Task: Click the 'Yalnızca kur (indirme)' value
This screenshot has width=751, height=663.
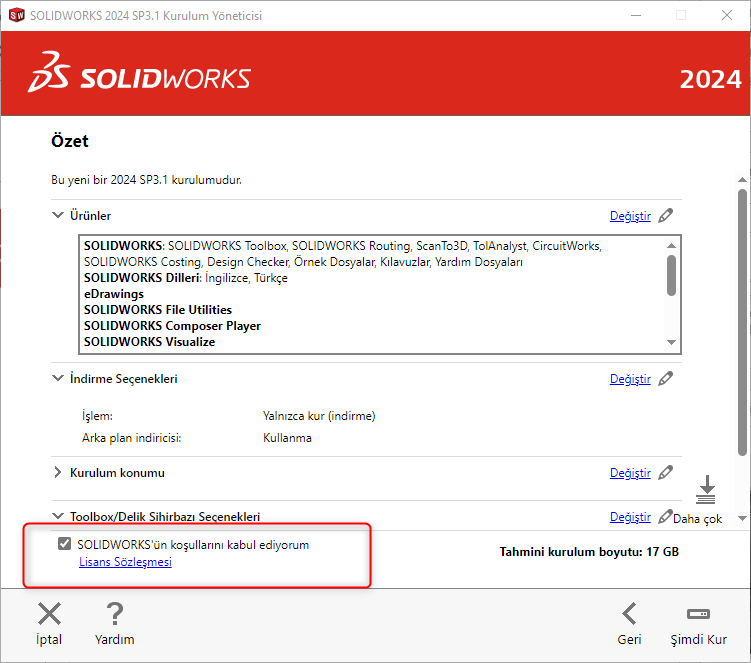Action: pos(319,416)
